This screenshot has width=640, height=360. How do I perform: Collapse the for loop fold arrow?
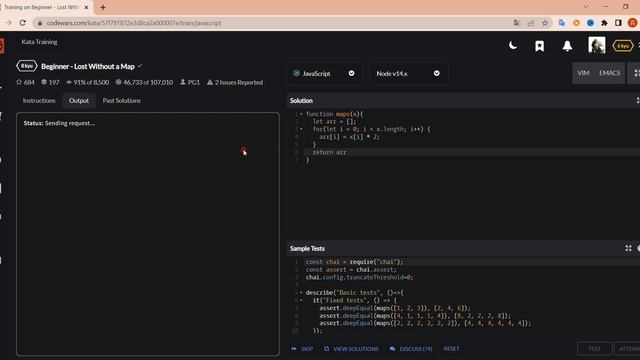(301, 129)
